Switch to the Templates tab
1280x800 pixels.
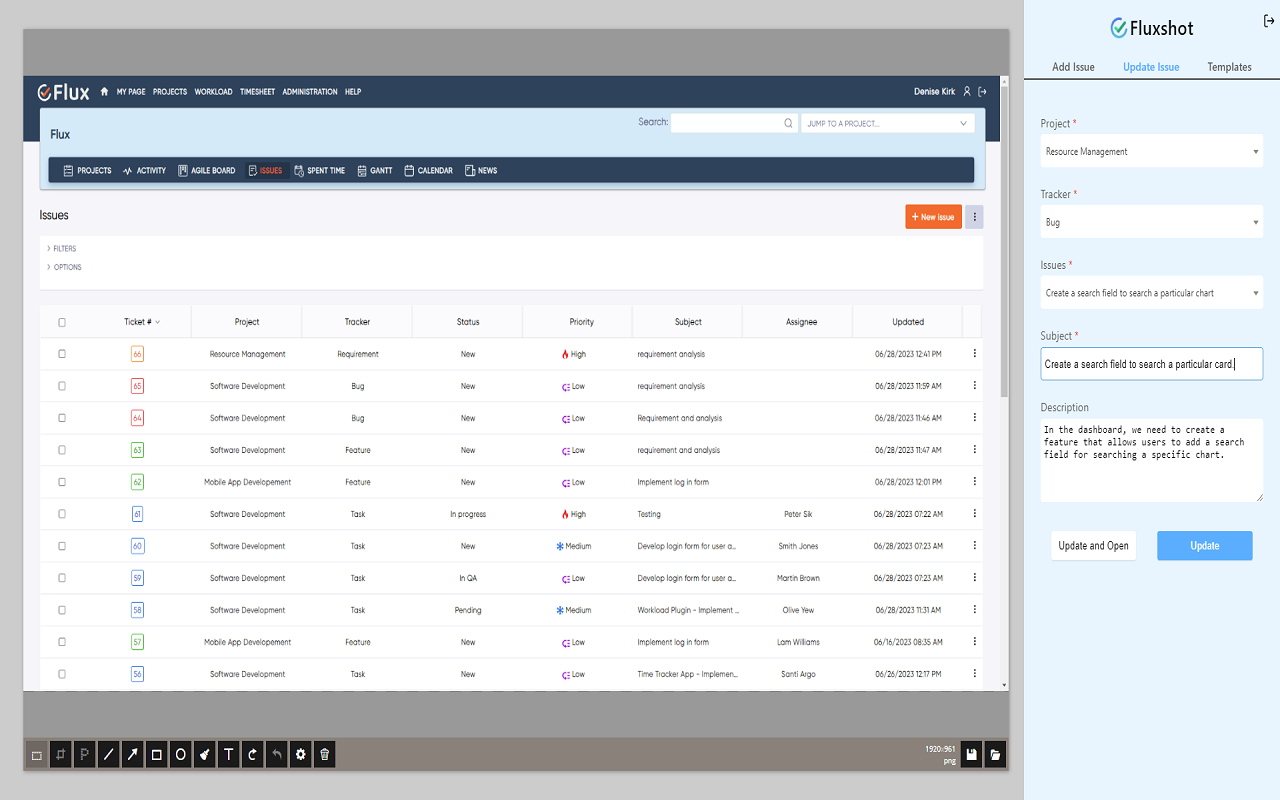pos(1229,67)
